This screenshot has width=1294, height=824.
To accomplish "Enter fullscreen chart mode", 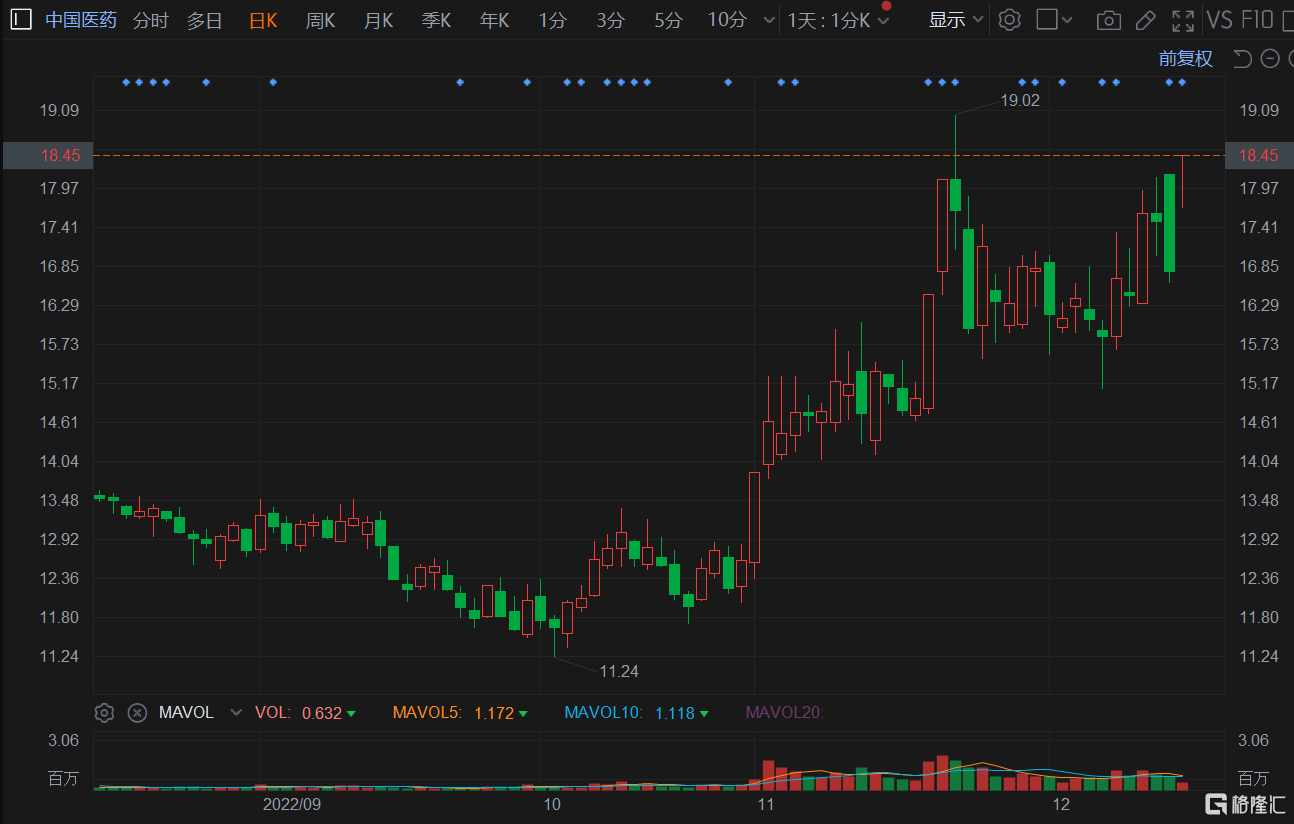I will coord(1183,20).
